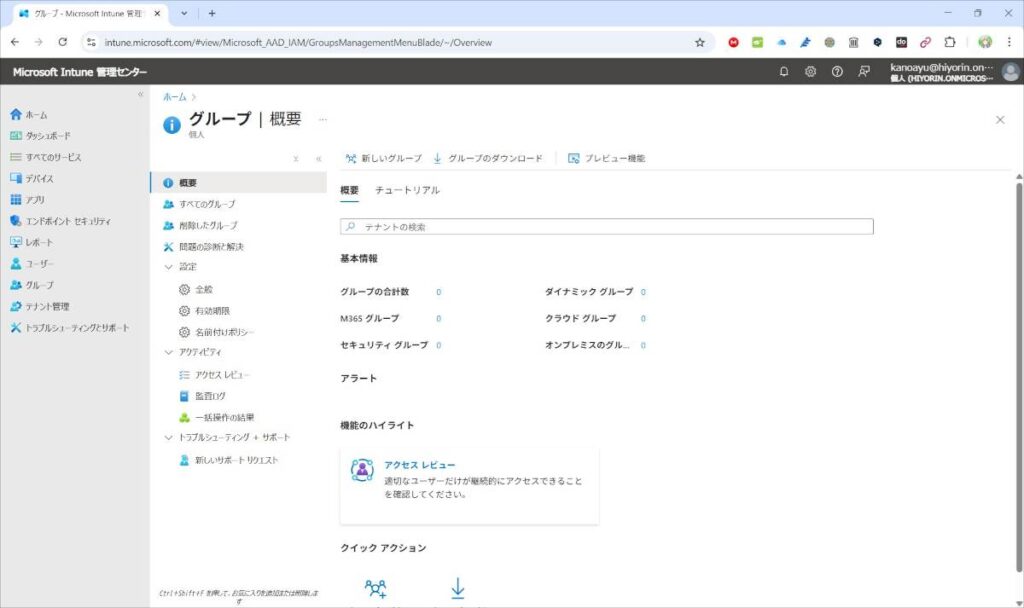Click the オンプレミスのグループ count value
Image resolution: width=1024 pixels, height=608 pixels.
click(643, 345)
